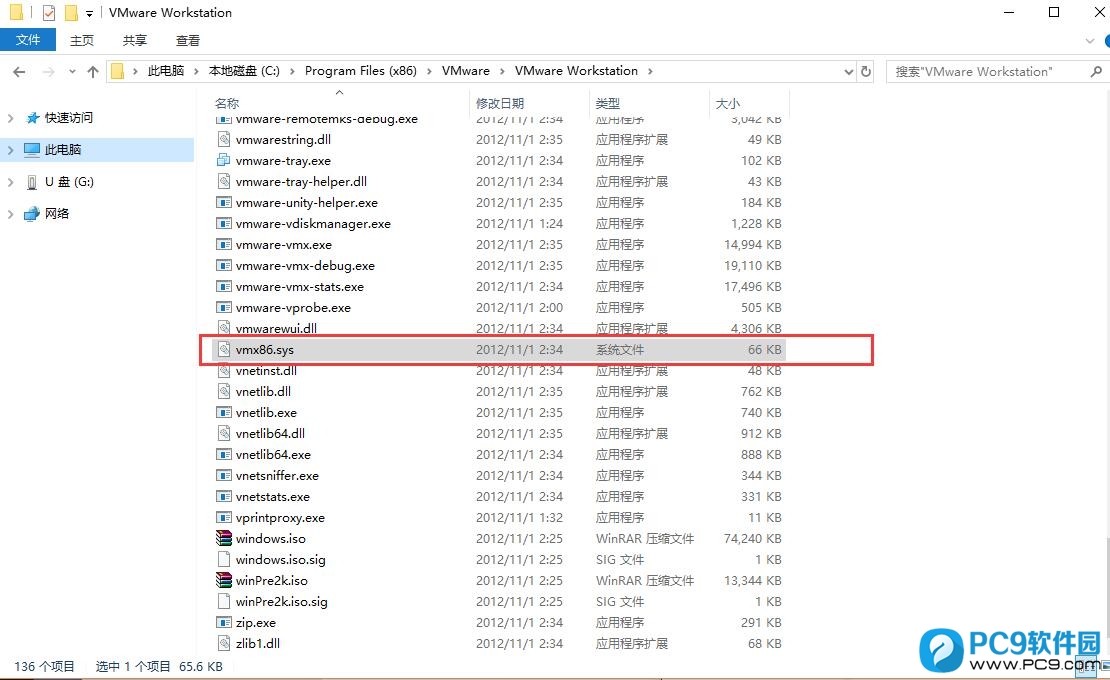The image size is (1110, 680).
Task: Switch to the 查看 (View) tab
Action: pos(188,40)
